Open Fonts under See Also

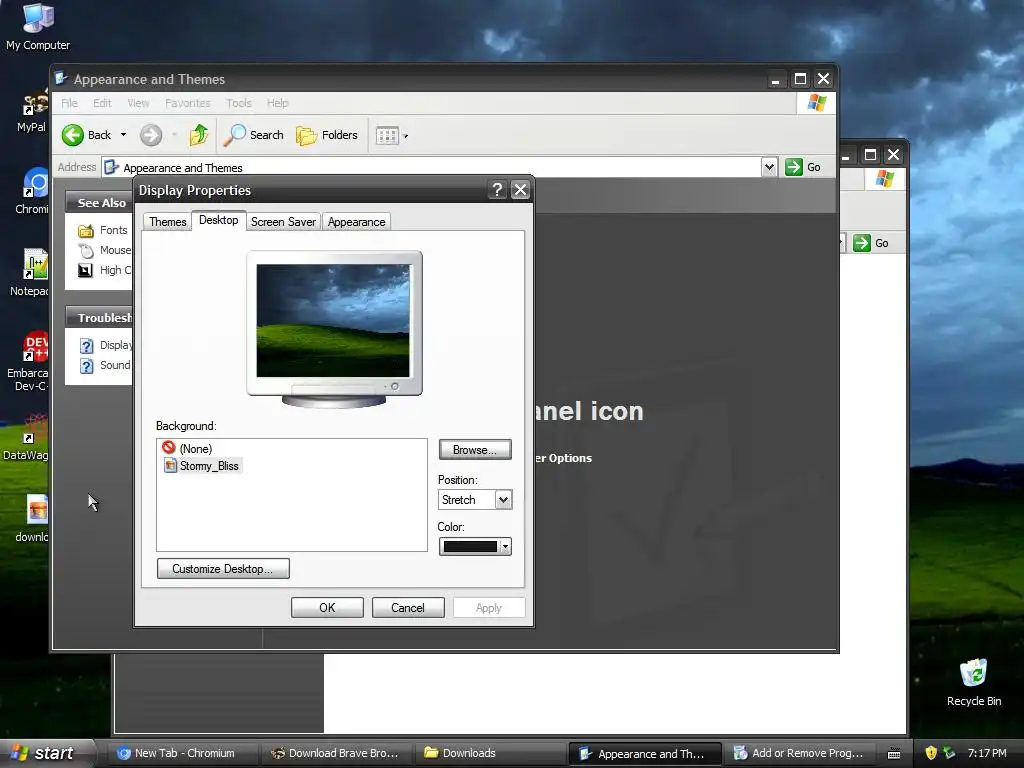tap(103, 231)
